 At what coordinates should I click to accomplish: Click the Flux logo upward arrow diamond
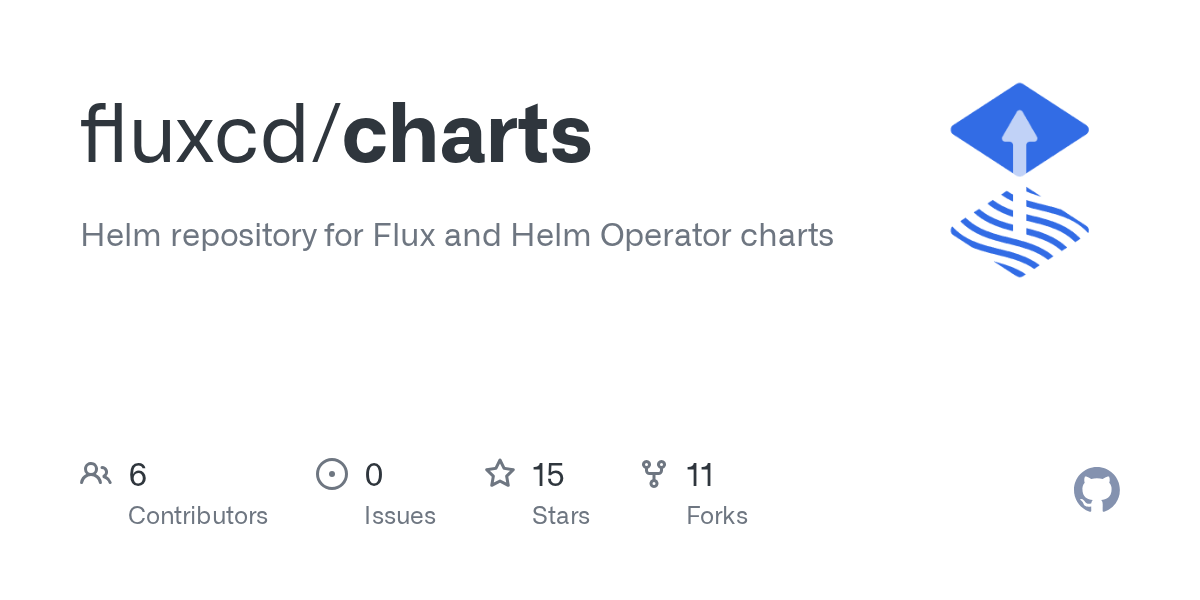point(1019,129)
